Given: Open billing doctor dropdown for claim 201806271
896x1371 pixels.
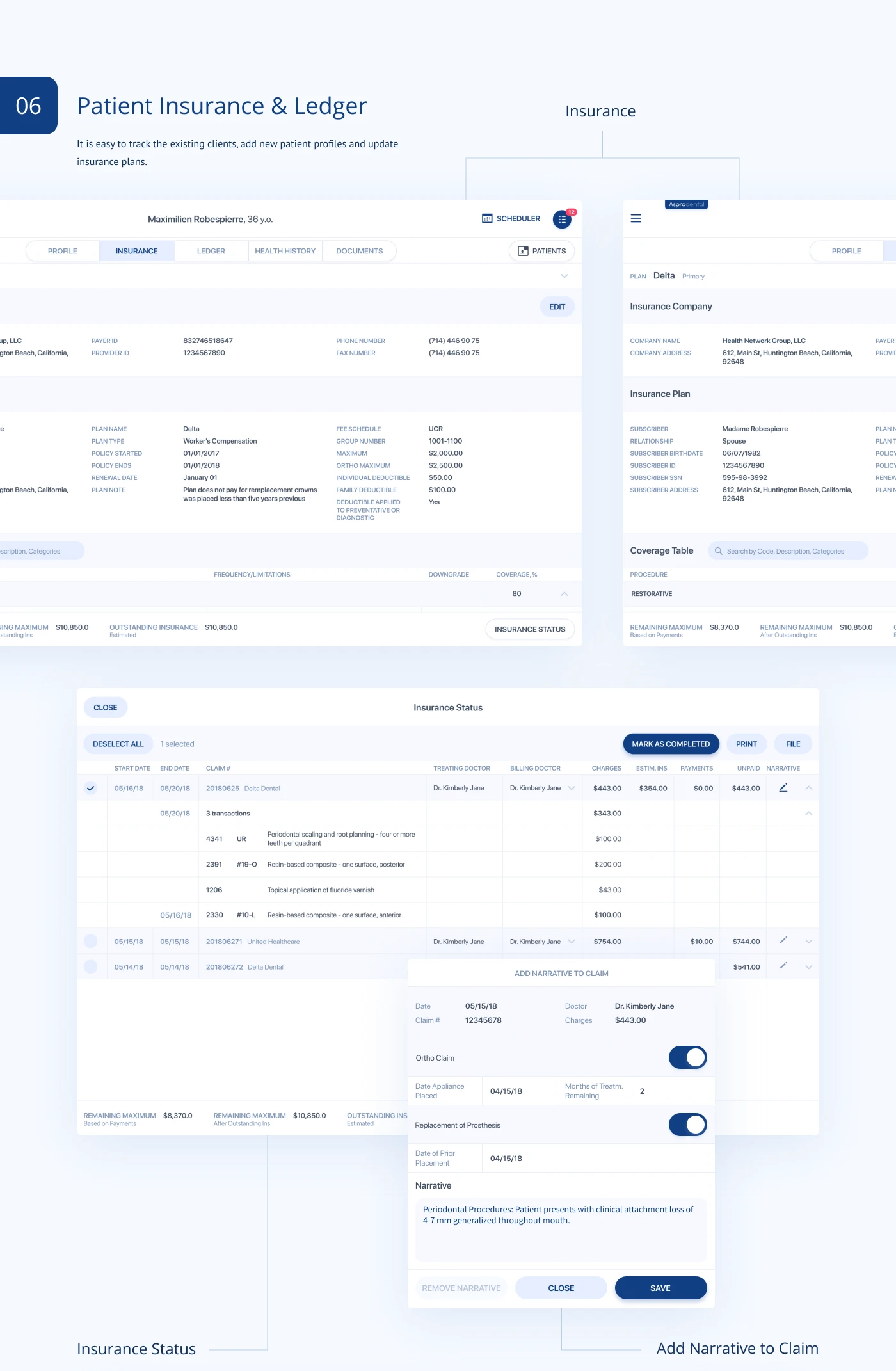Looking at the screenshot, I should tap(572, 942).
